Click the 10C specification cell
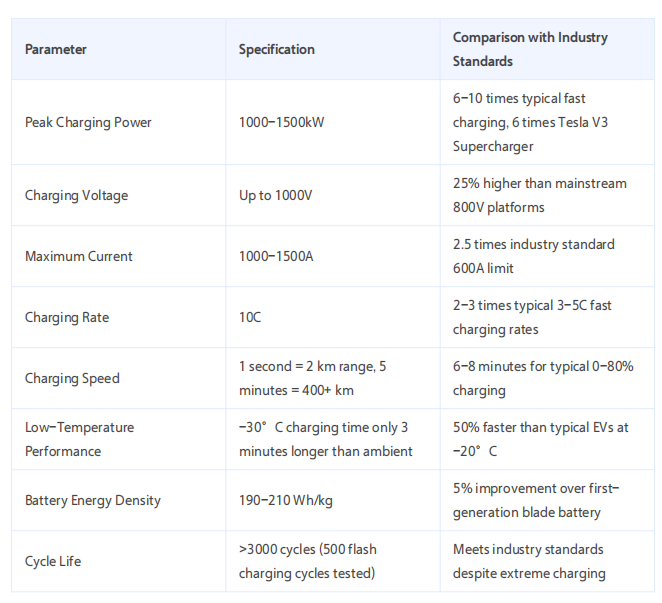The image size is (662, 603). (250, 317)
